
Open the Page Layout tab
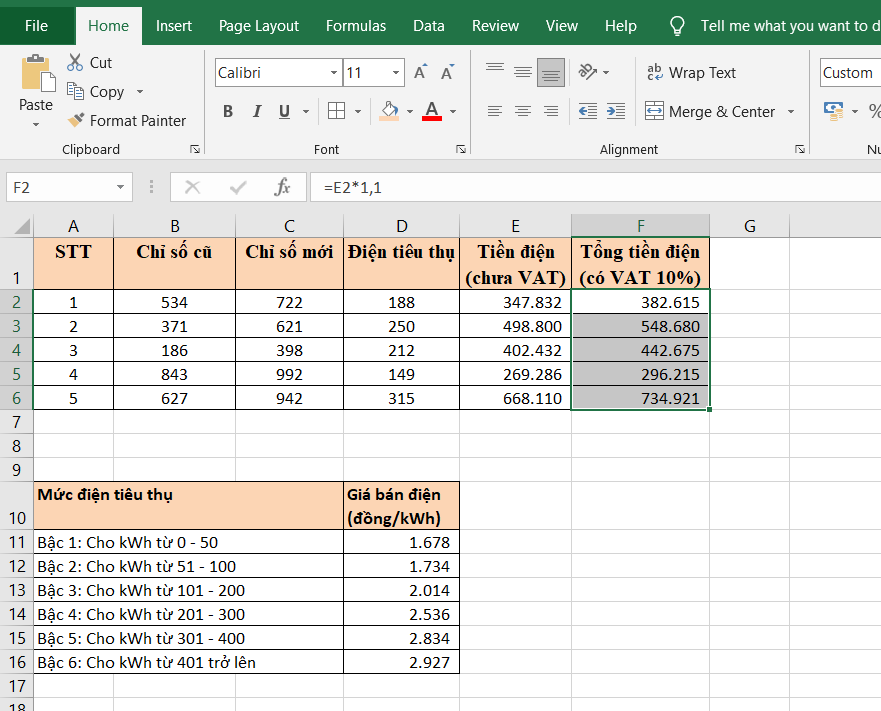258,26
